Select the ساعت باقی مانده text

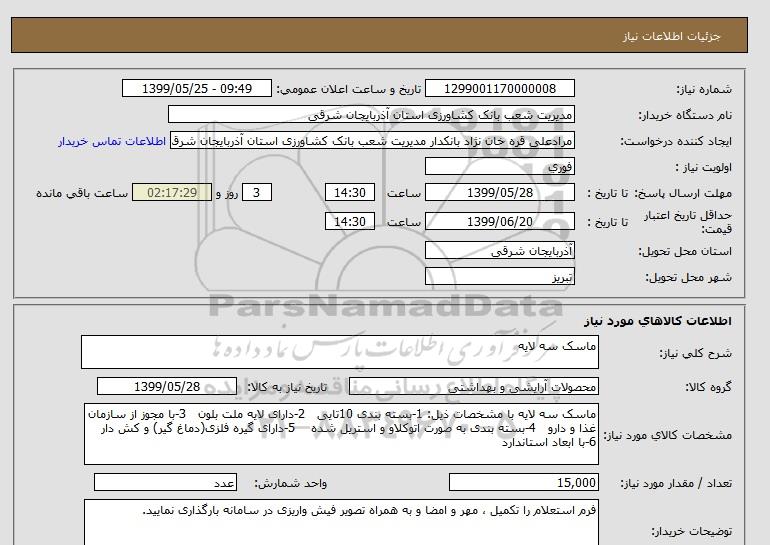pyautogui.click(x=82, y=193)
